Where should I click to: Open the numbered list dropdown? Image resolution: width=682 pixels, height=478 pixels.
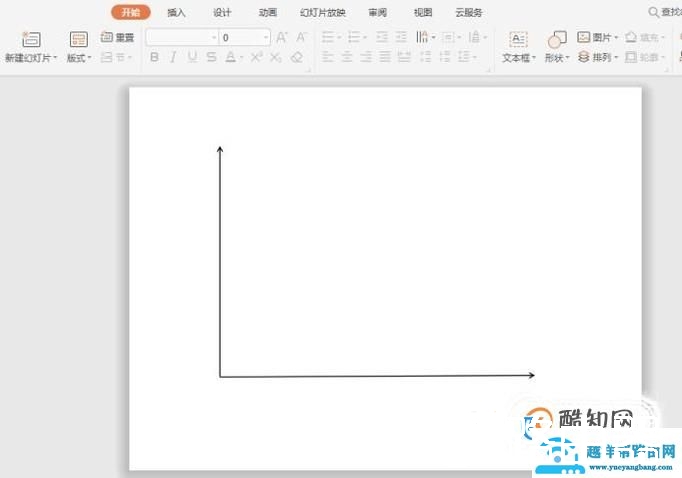tap(358, 37)
